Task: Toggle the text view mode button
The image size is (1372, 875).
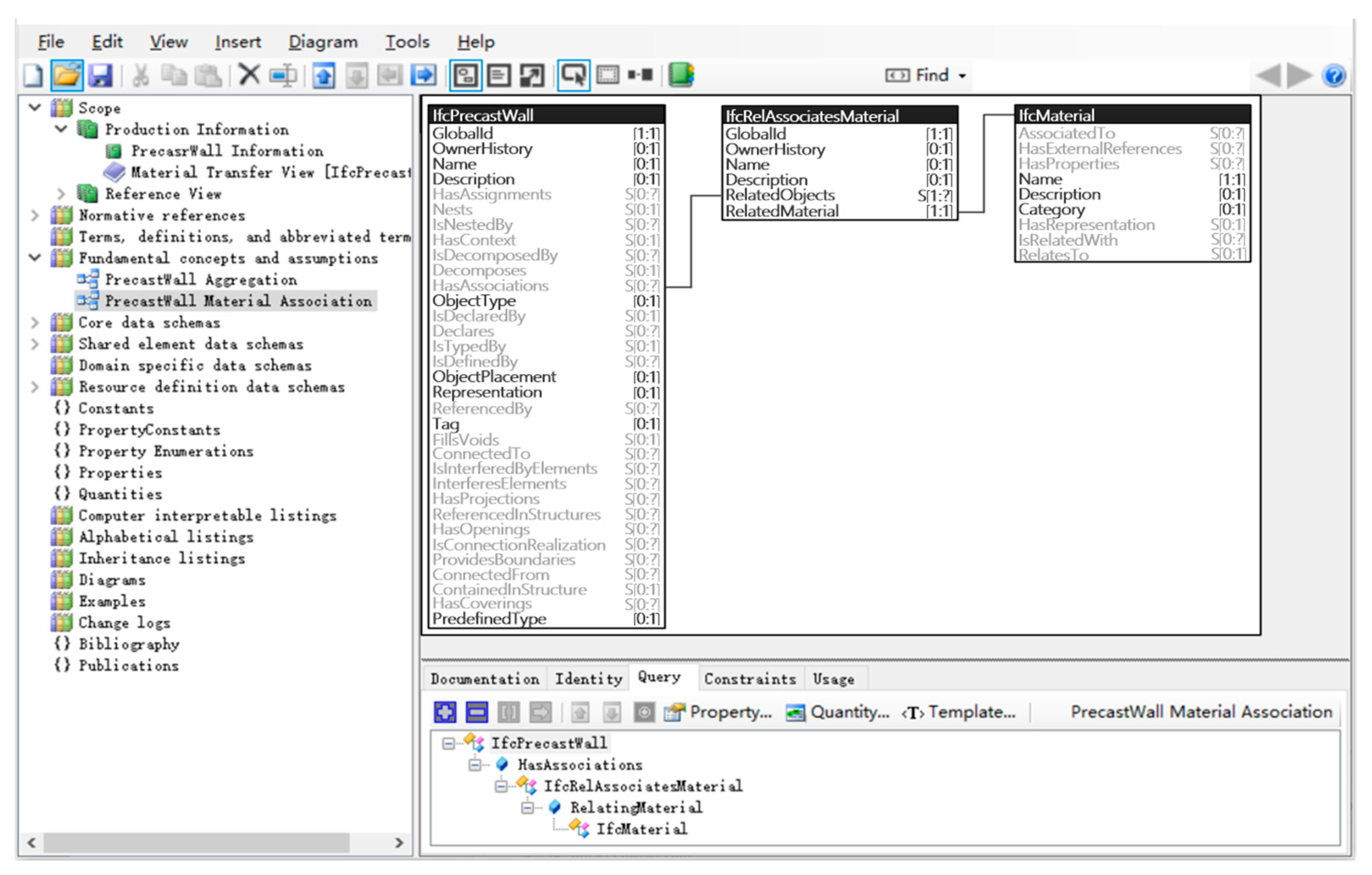Action: tap(498, 75)
